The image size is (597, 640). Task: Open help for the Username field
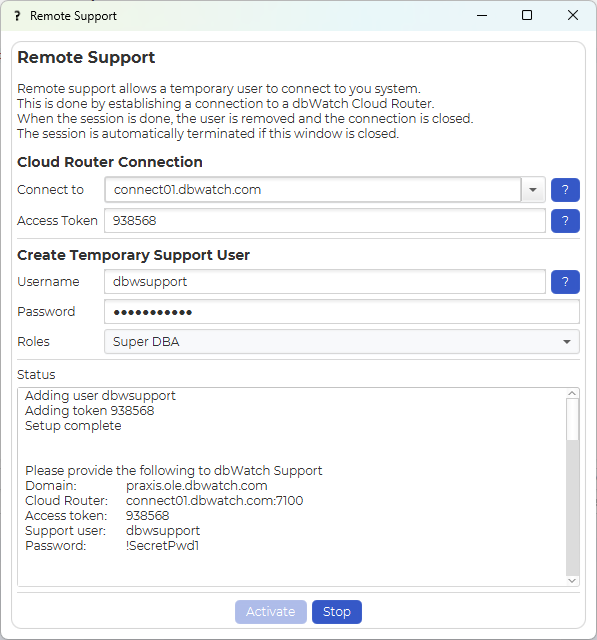point(565,282)
